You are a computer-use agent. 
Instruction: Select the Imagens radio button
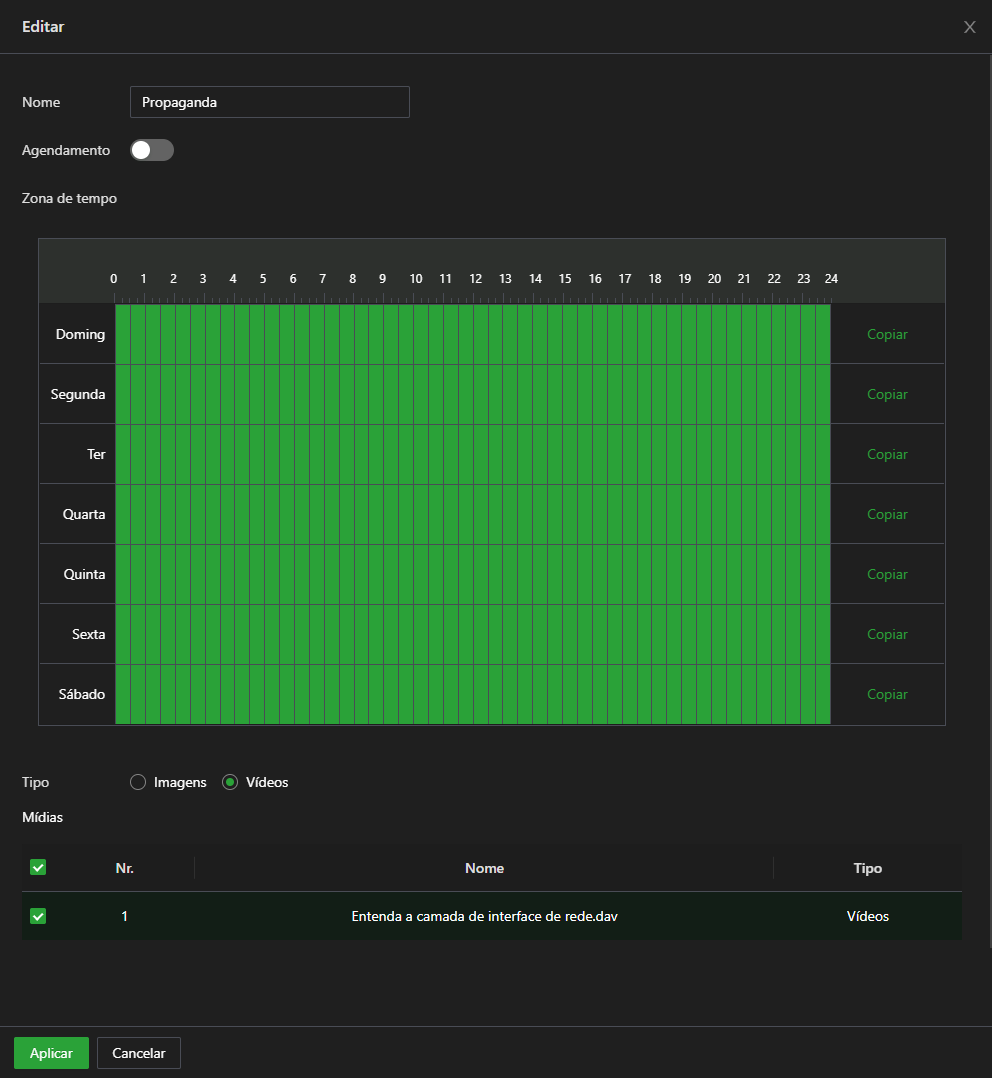pos(137,782)
